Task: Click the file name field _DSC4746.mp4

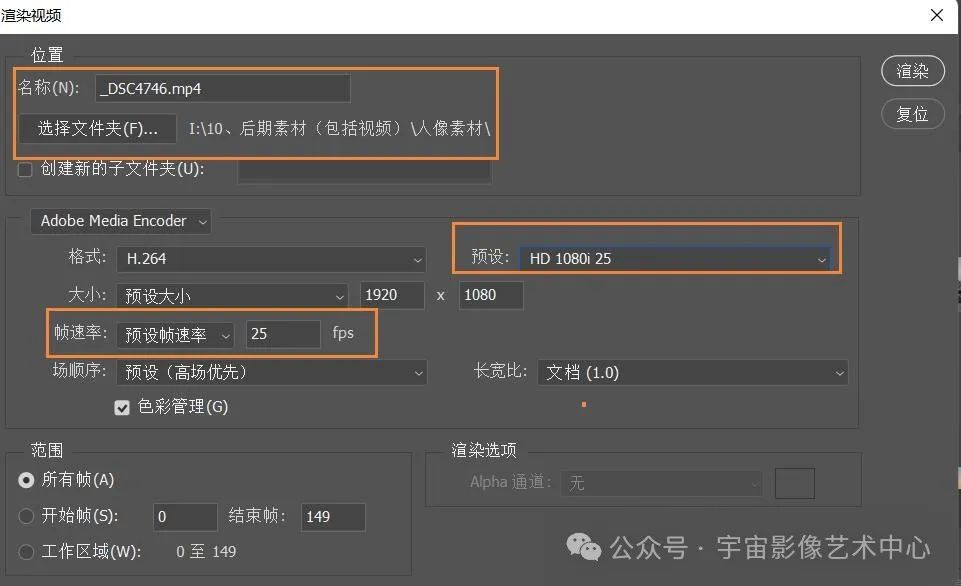Action: [223, 88]
